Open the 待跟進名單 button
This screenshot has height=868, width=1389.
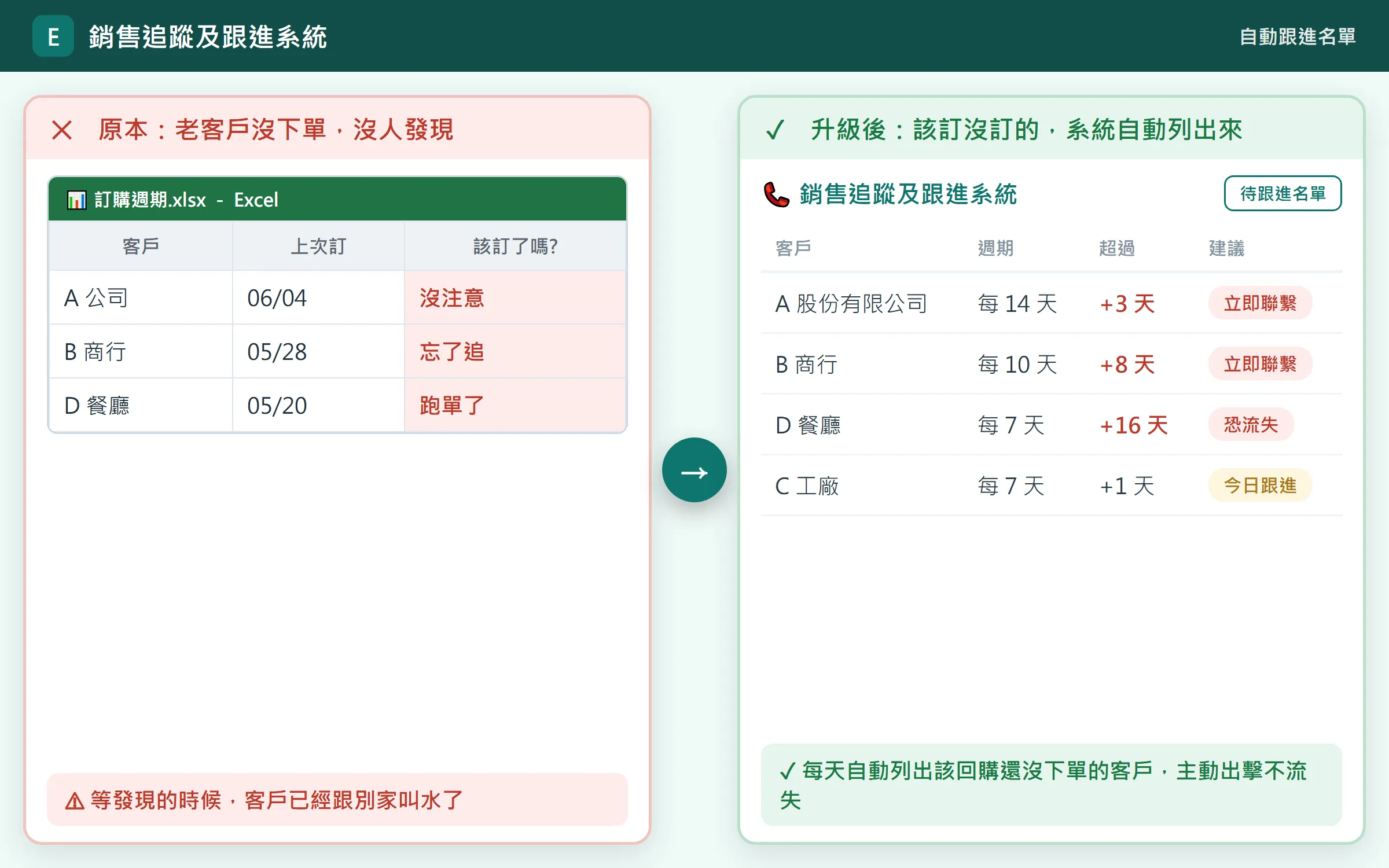(1283, 194)
